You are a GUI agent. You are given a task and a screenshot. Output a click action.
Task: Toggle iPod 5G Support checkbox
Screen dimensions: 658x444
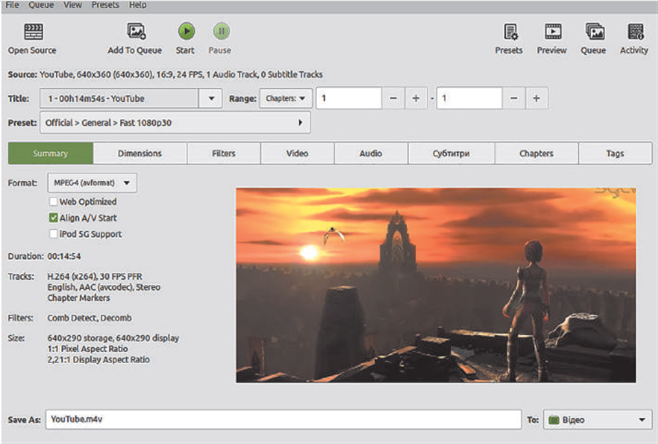[53, 233]
